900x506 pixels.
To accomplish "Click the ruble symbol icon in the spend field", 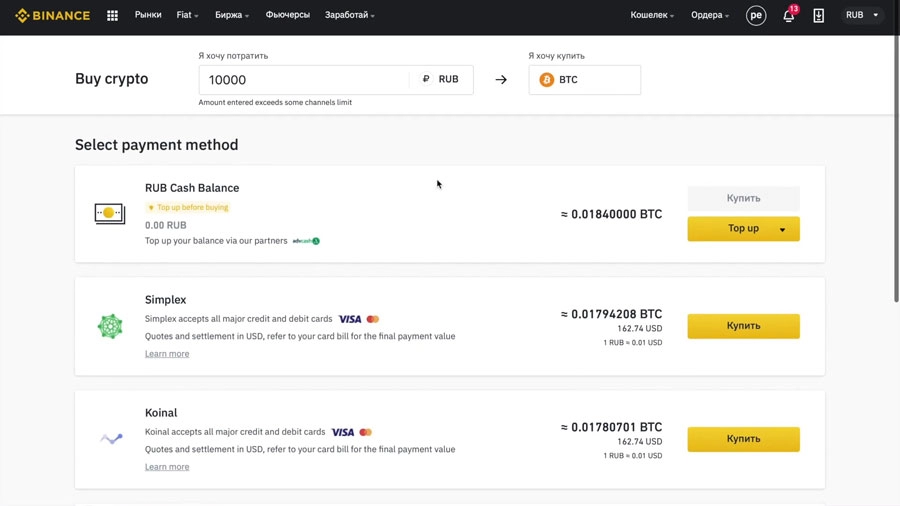I will tap(426, 79).
